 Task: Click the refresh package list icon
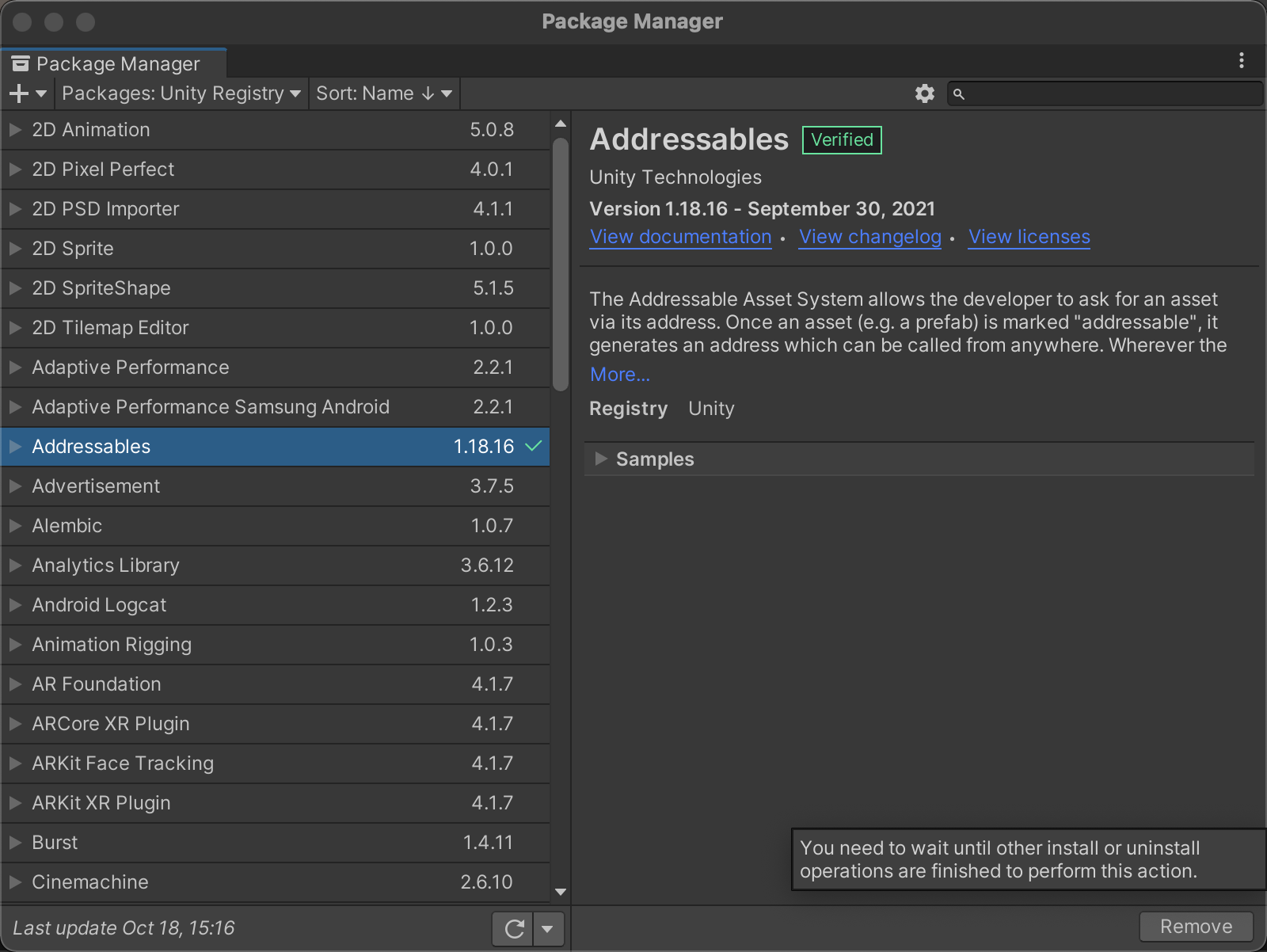tap(514, 928)
